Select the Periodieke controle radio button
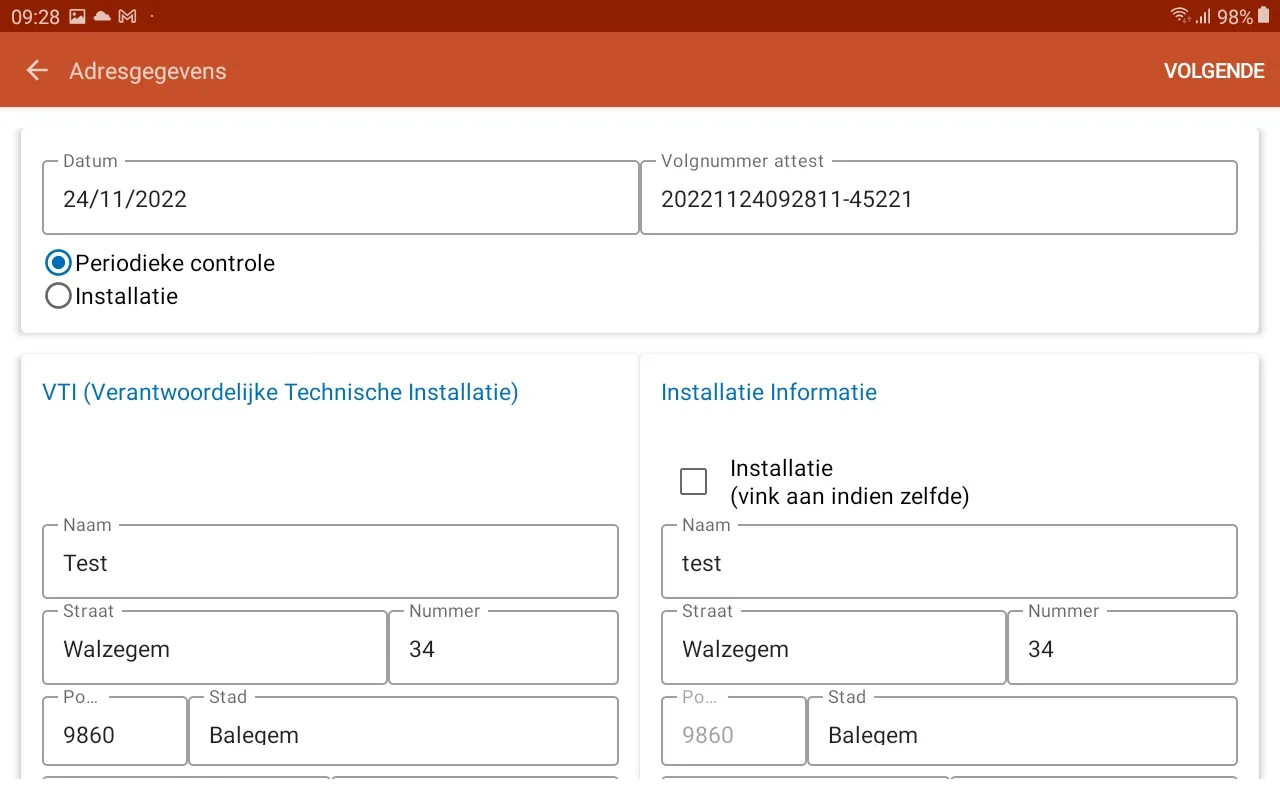1280x800 pixels. tap(59, 263)
